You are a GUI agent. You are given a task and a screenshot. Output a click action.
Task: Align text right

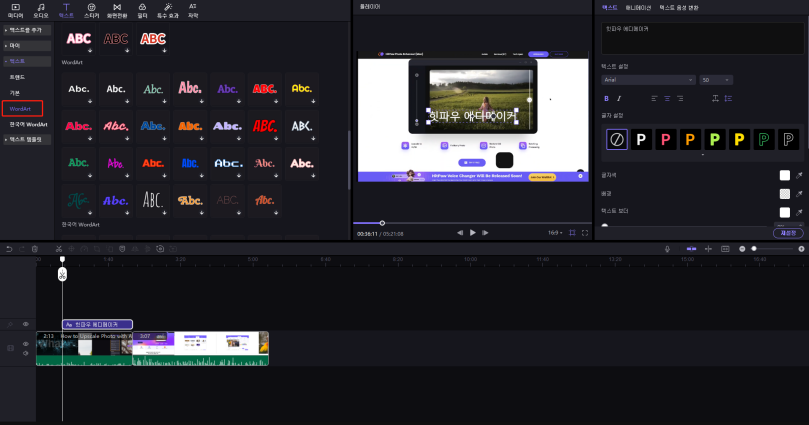(680, 99)
